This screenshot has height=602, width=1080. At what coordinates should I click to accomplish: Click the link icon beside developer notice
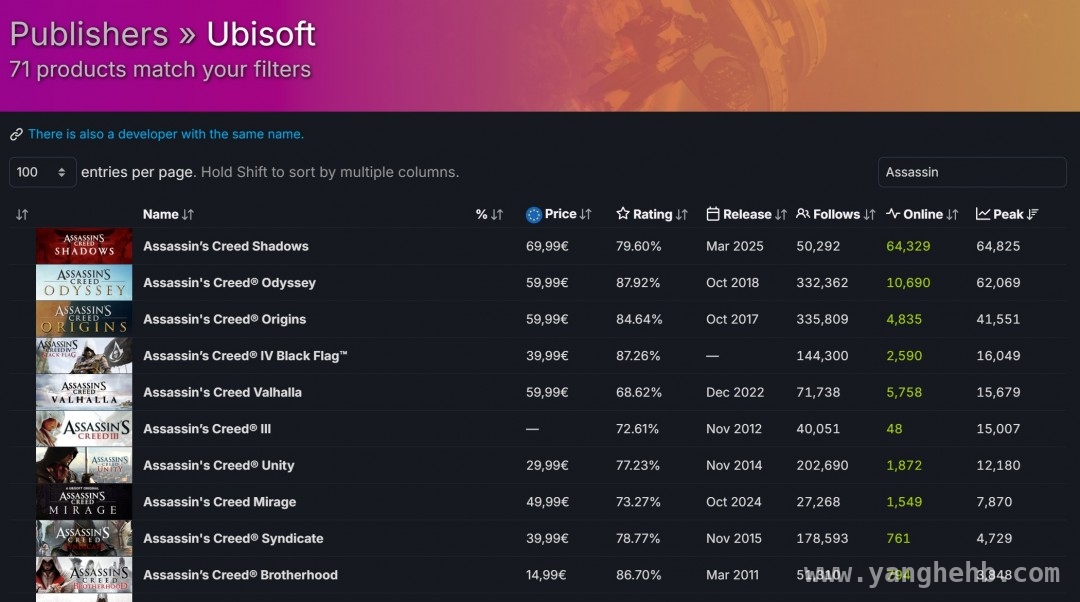(x=17, y=134)
